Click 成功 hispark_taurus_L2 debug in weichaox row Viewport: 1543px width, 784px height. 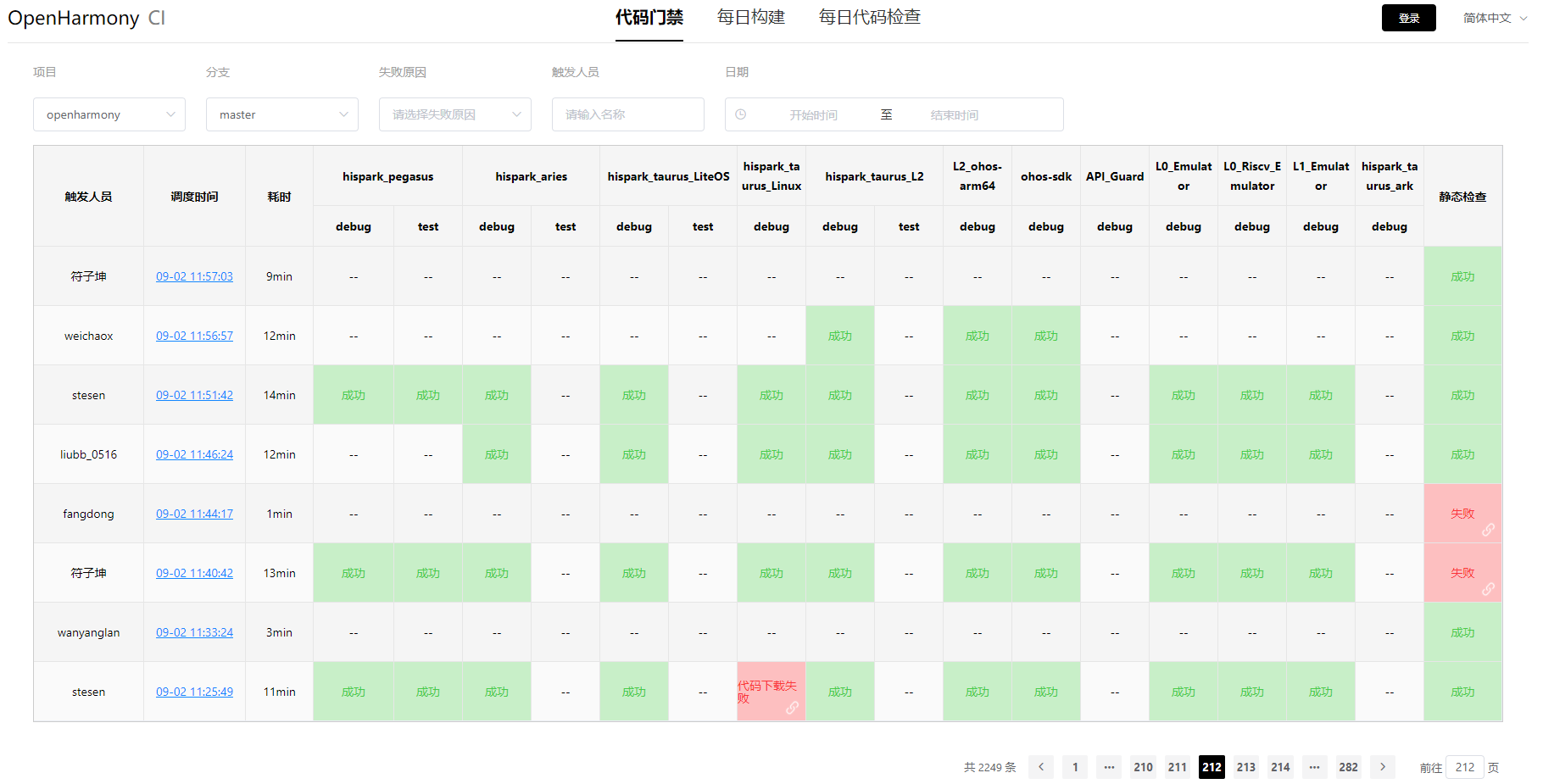(x=840, y=336)
